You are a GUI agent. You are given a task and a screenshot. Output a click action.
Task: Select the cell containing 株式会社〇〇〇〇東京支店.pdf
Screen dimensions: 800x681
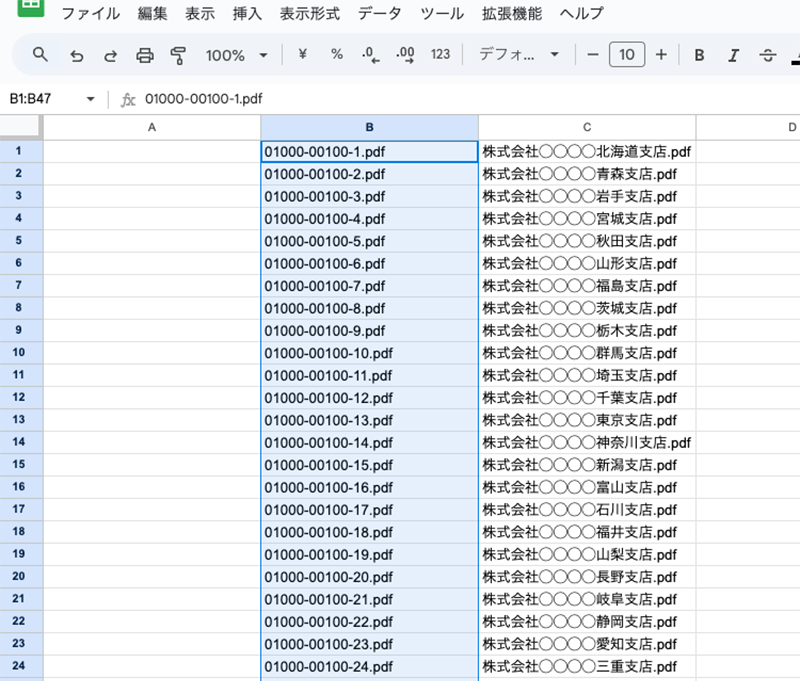(x=586, y=420)
